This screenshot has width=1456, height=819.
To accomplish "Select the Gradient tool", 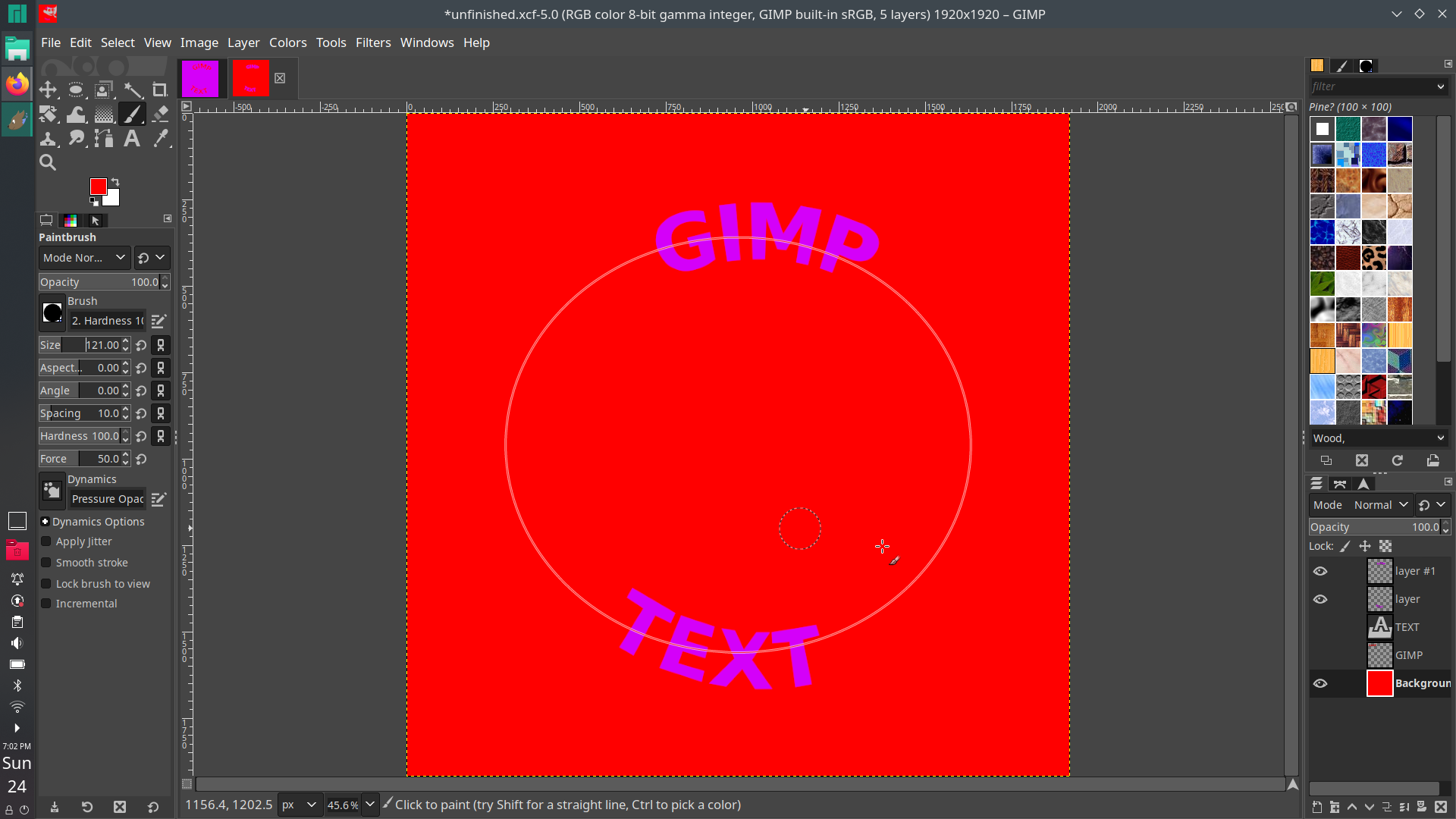I will coord(104,115).
